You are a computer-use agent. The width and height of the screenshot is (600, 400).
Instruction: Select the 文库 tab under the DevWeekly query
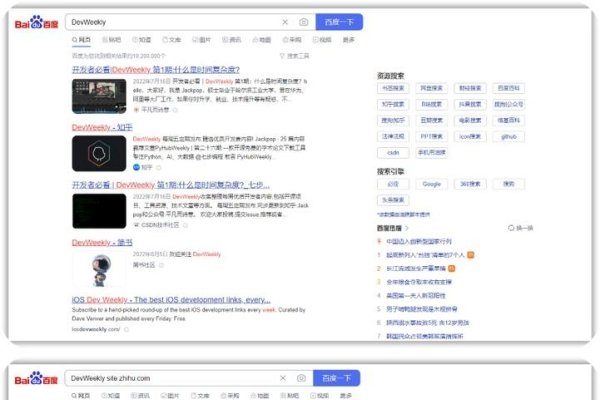[171, 40]
